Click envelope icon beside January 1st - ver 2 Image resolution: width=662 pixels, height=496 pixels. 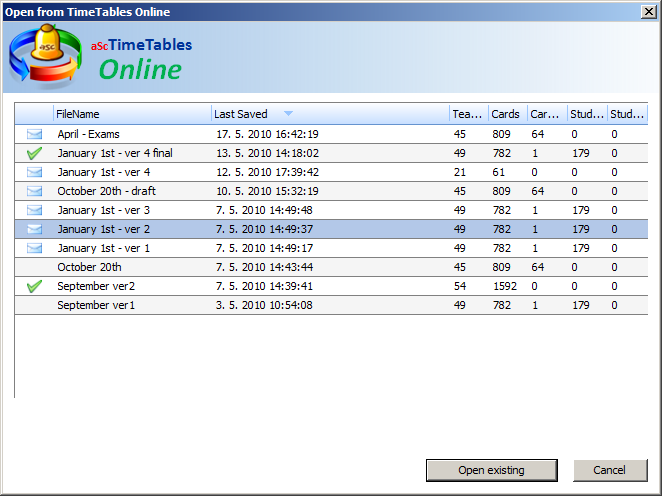(35, 229)
